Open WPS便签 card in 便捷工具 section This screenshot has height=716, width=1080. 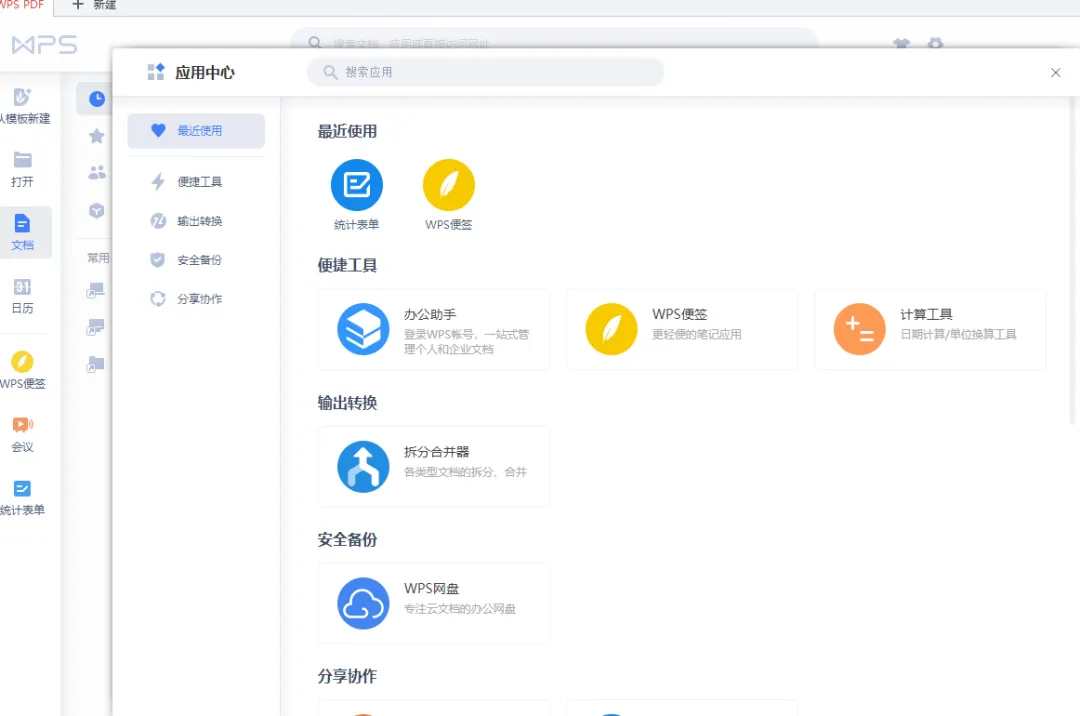click(682, 329)
